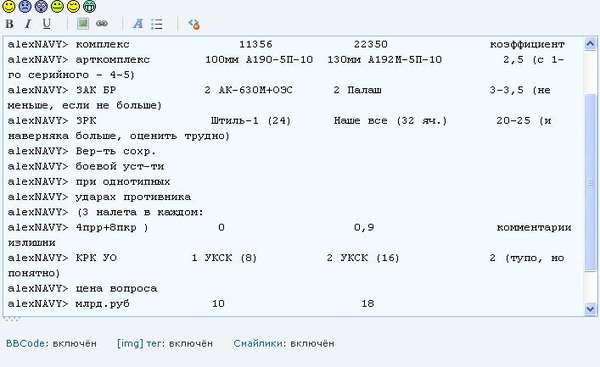Click on the text '2 Палаш'
The width and height of the screenshot is (600, 367).
pyautogui.click(x=357, y=90)
